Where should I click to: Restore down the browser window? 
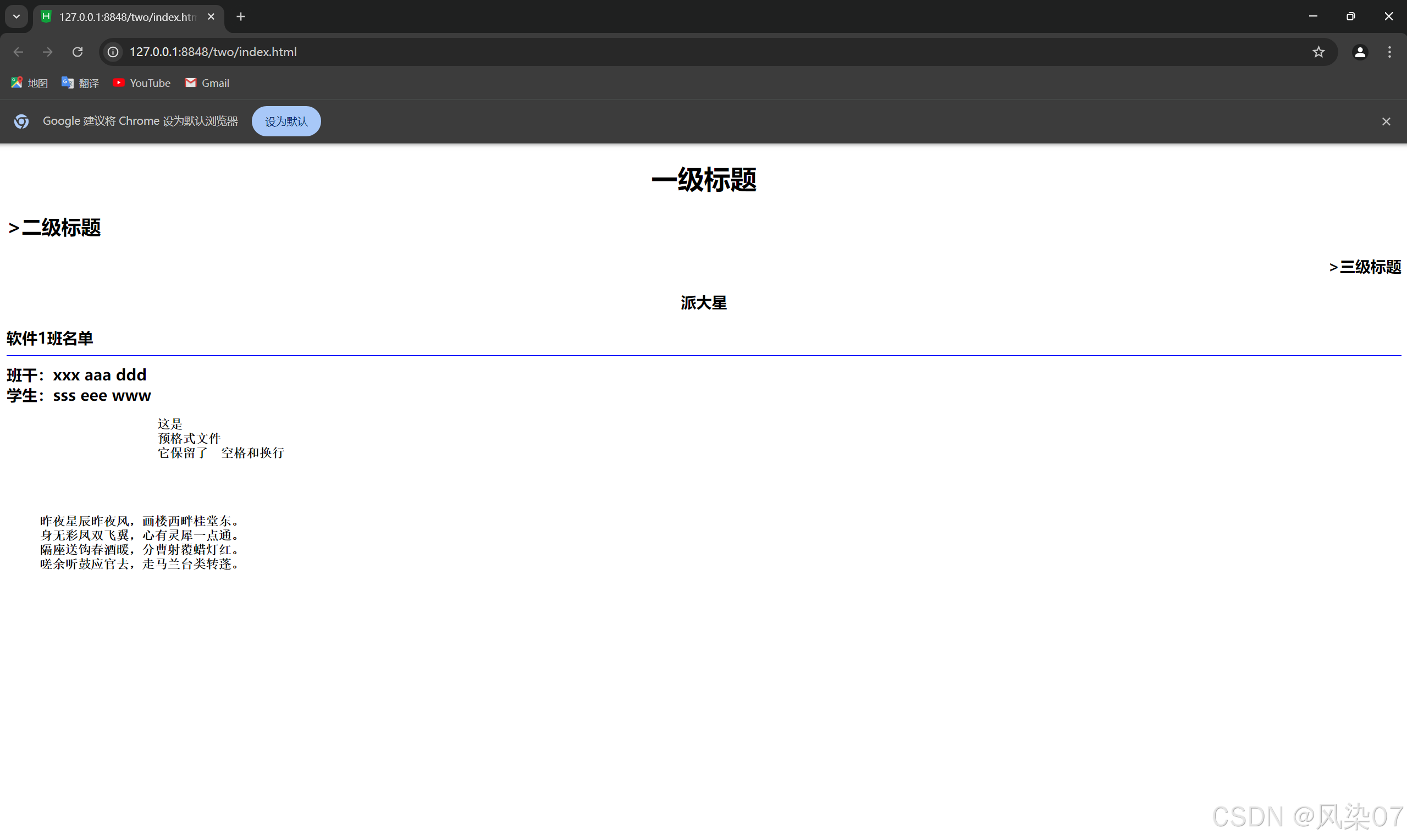coord(1350,16)
